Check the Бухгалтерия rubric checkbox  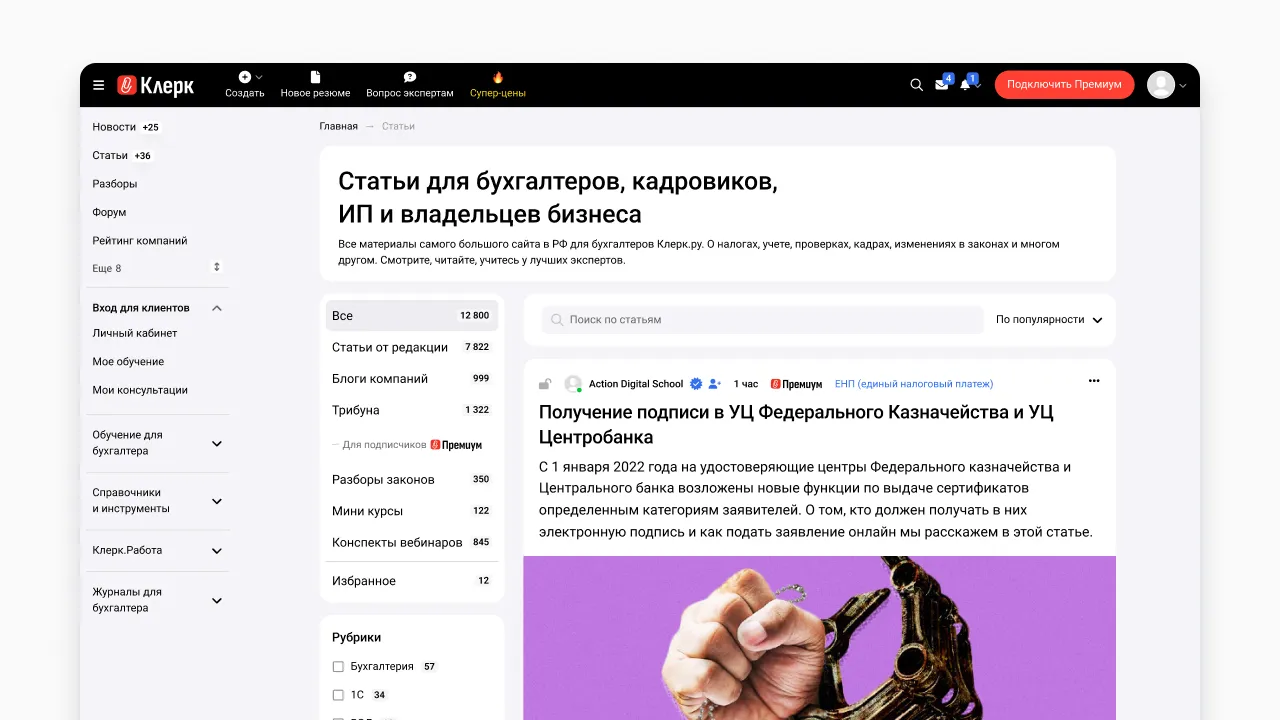338,667
